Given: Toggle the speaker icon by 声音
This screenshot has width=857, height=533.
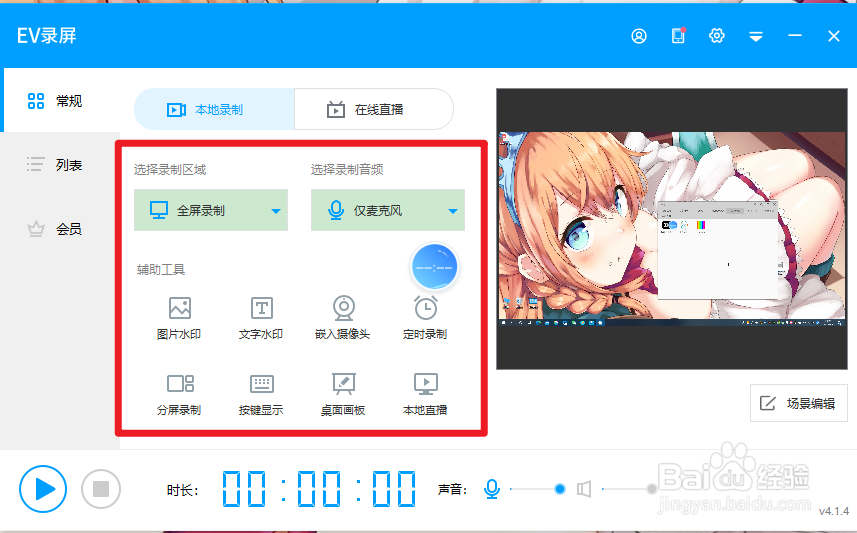Looking at the screenshot, I should click(584, 489).
